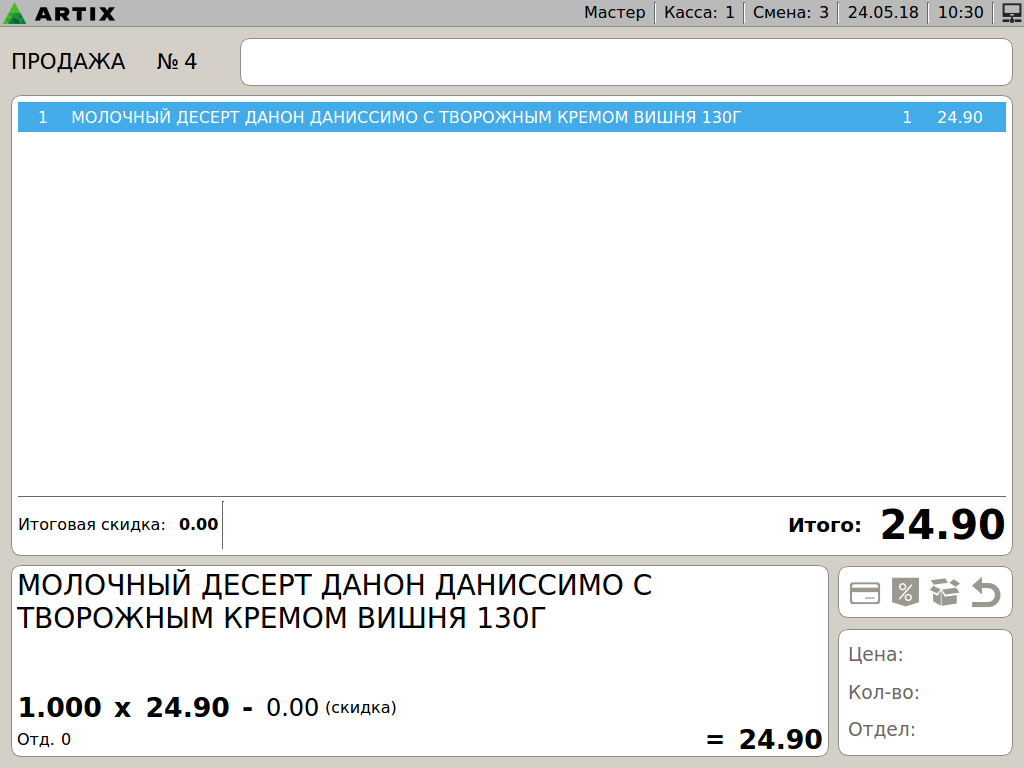Click the return arrow icon
Viewport: 1024px width, 768px height.
[x=986, y=594]
